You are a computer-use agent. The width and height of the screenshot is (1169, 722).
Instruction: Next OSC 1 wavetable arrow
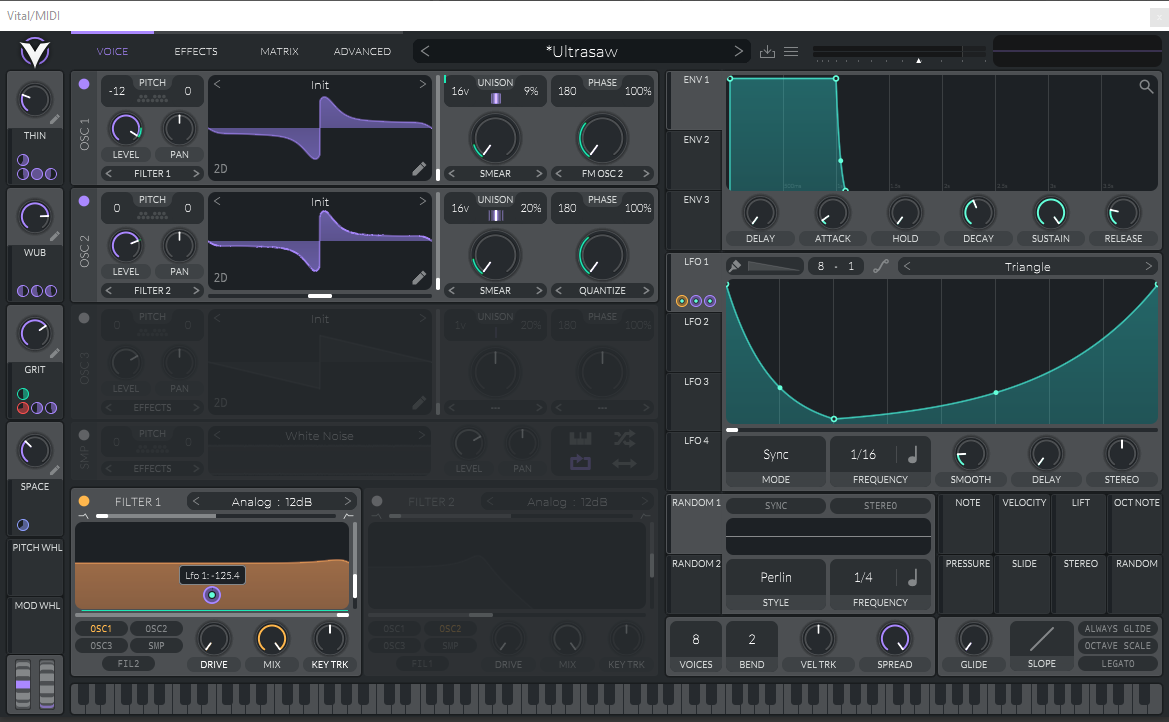click(x=423, y=84)
